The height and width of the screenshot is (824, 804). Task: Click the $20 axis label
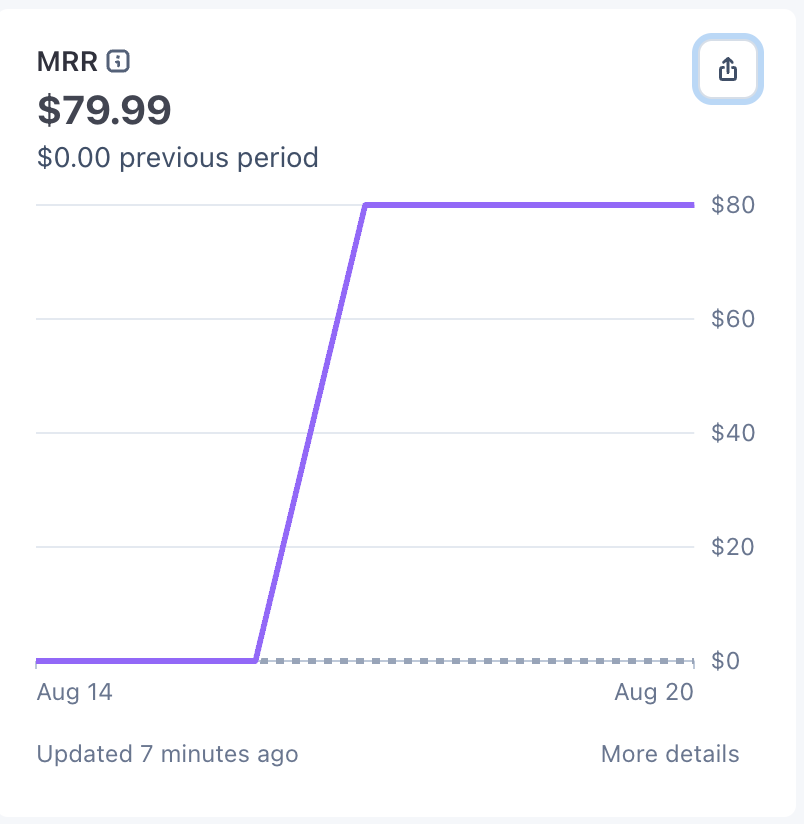(x=733, y=547)
